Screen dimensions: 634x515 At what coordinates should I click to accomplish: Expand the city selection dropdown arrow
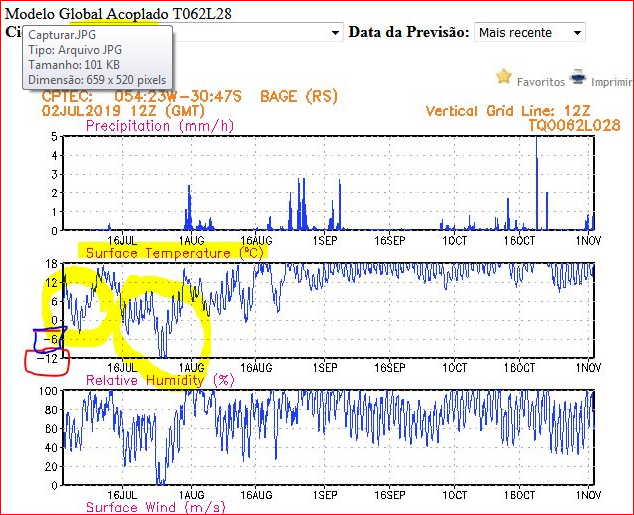click(334, 33)
